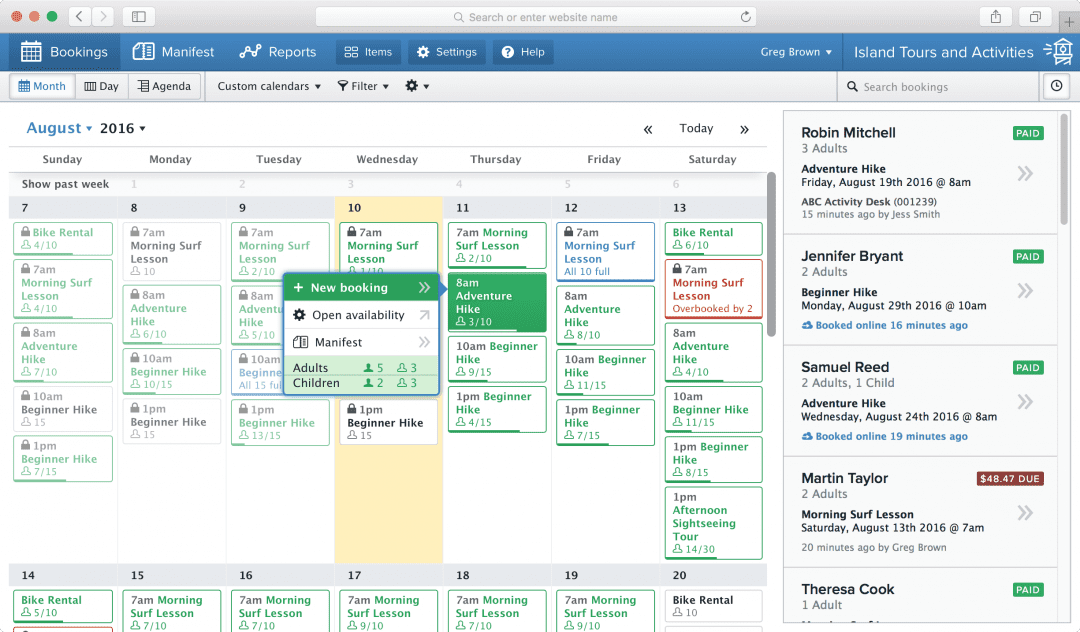
Task: Expand the Custom calendars dropdown
Action: click(269, 86)
